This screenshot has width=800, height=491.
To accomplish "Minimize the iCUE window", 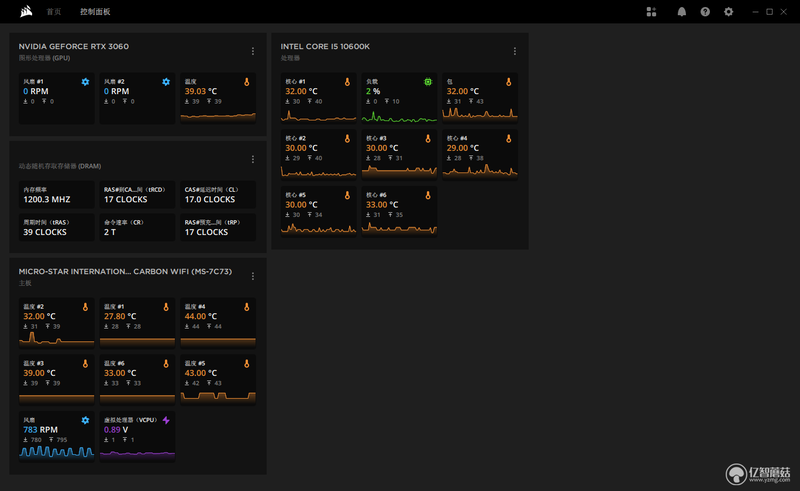I will click(755, 12).
